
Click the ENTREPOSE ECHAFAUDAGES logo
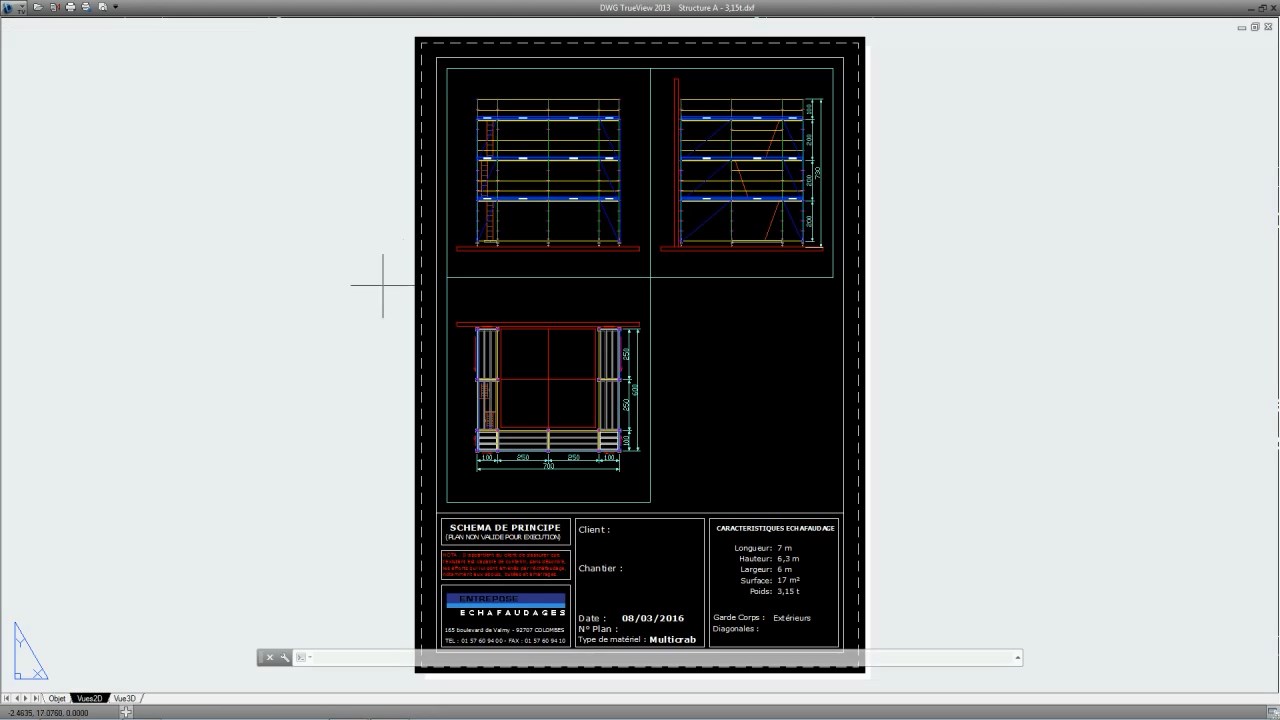tap(506, 605)
